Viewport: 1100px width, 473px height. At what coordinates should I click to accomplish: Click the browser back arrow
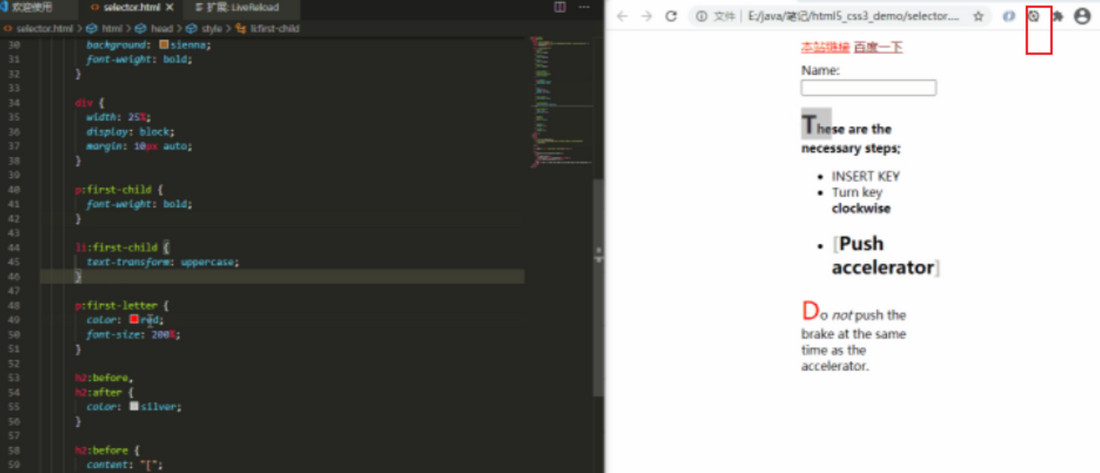click(x=622, y=16)
